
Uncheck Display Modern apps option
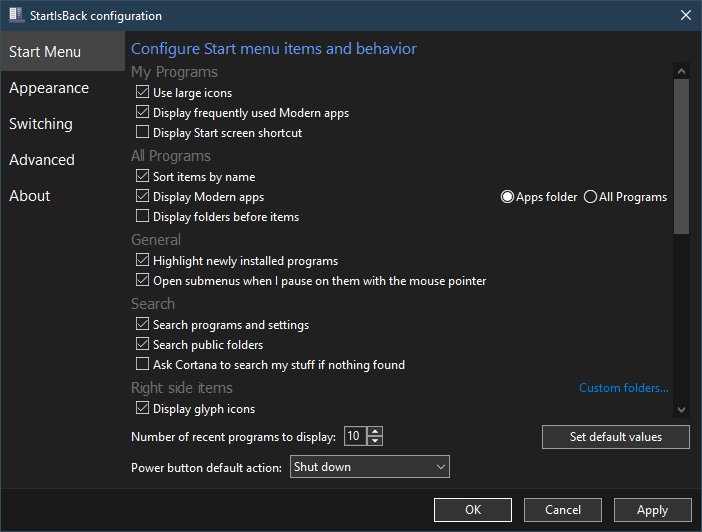pyautogui.click(x=142, y=196)
